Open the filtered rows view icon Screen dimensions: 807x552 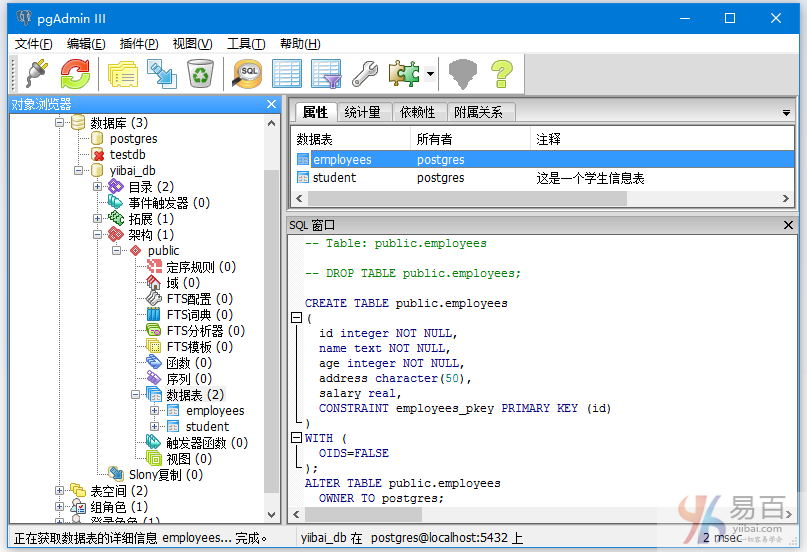tap(326, 73)
